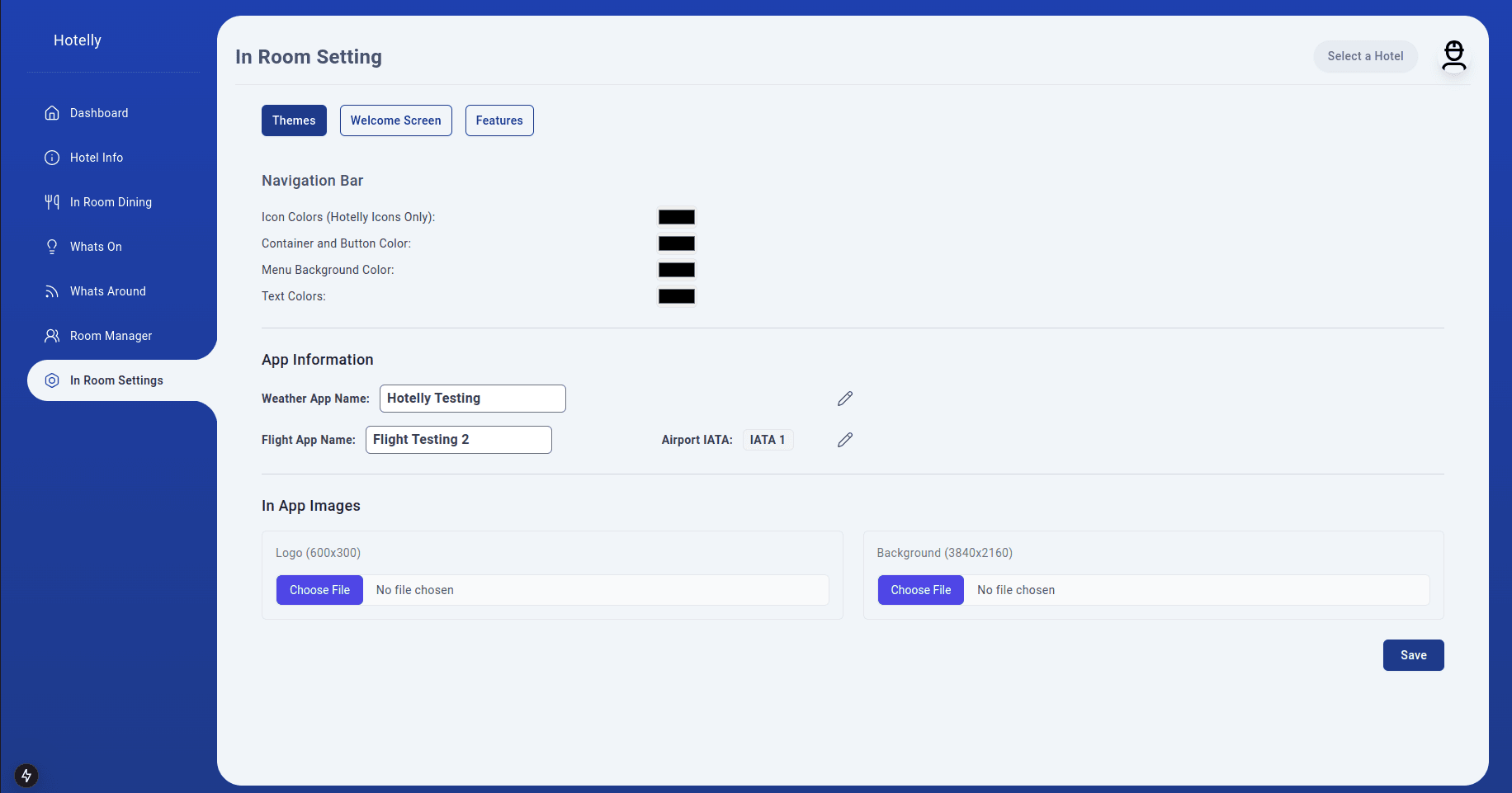This screenshot has height=793, width=1512.
Task: Click the Room Manager people icon
Action: [x=52, y=336]
